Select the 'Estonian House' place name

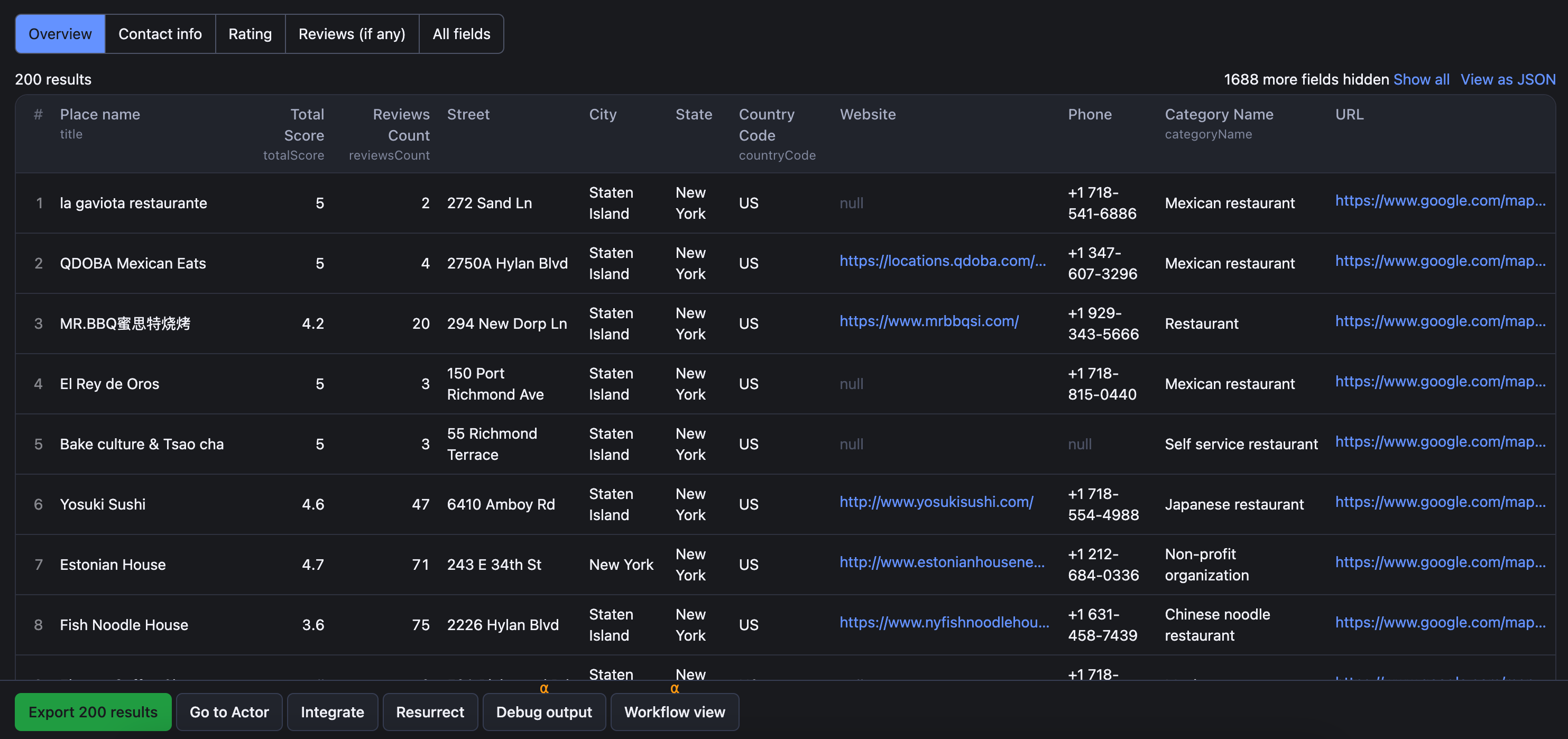click(x=113, y=565)
